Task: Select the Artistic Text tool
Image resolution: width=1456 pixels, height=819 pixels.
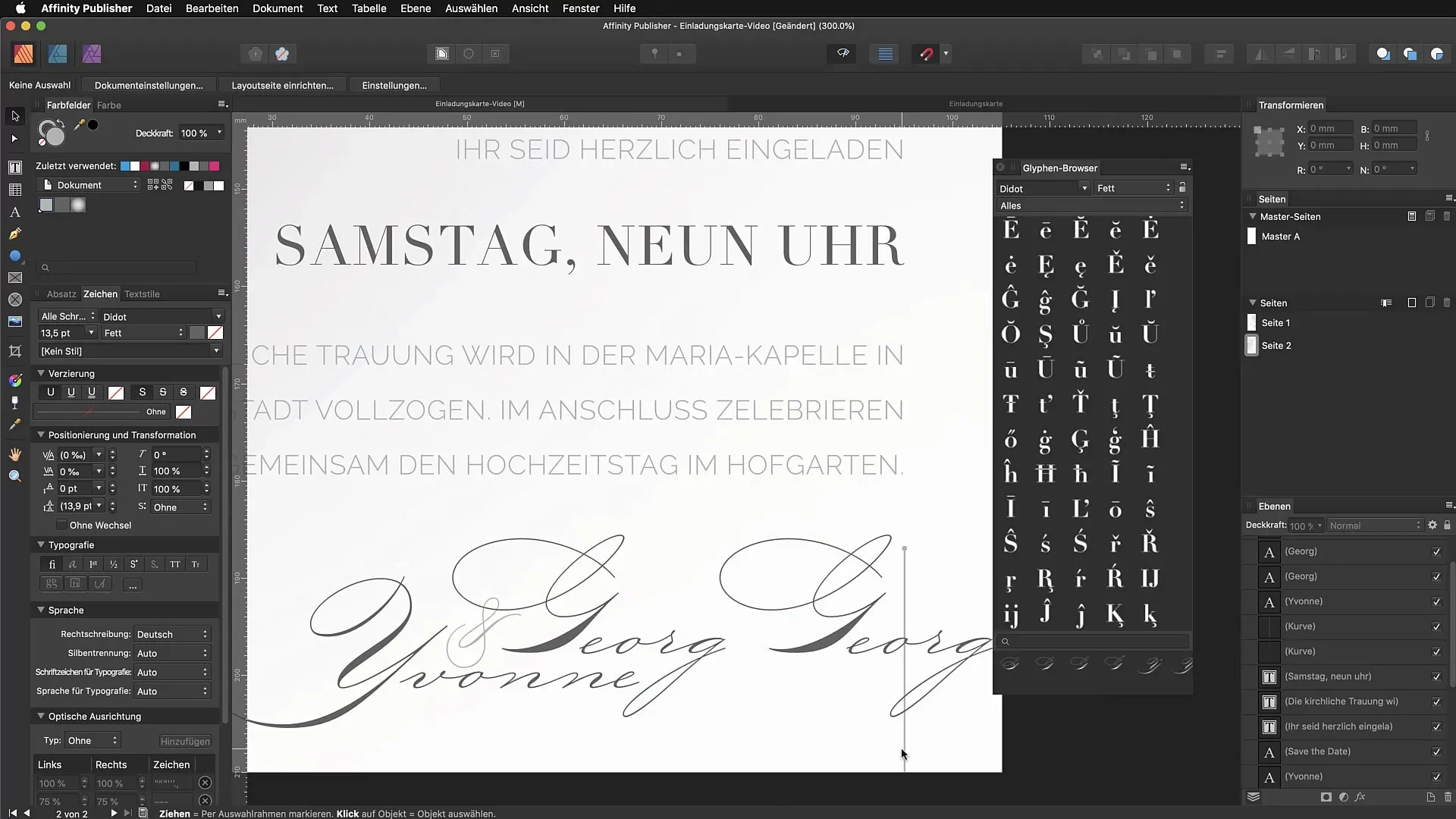Action: click(14, 212)
